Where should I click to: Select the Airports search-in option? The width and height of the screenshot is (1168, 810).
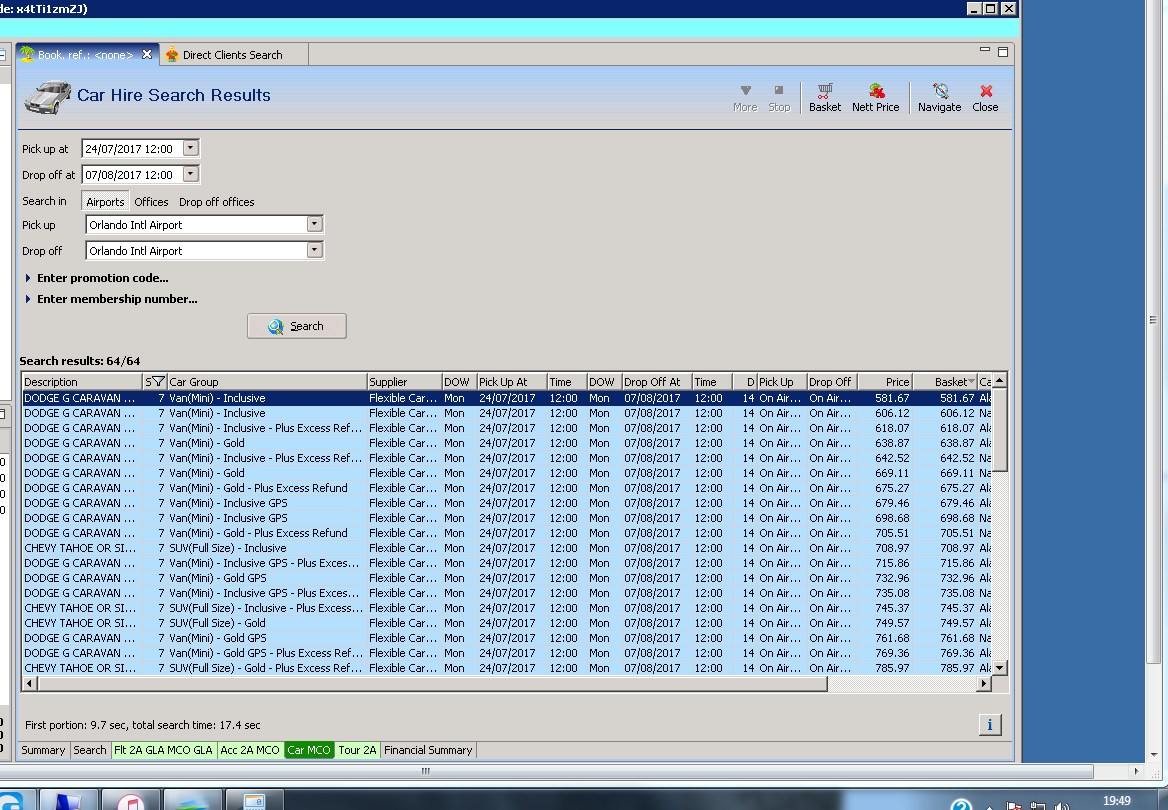click(x=105, y=202)
